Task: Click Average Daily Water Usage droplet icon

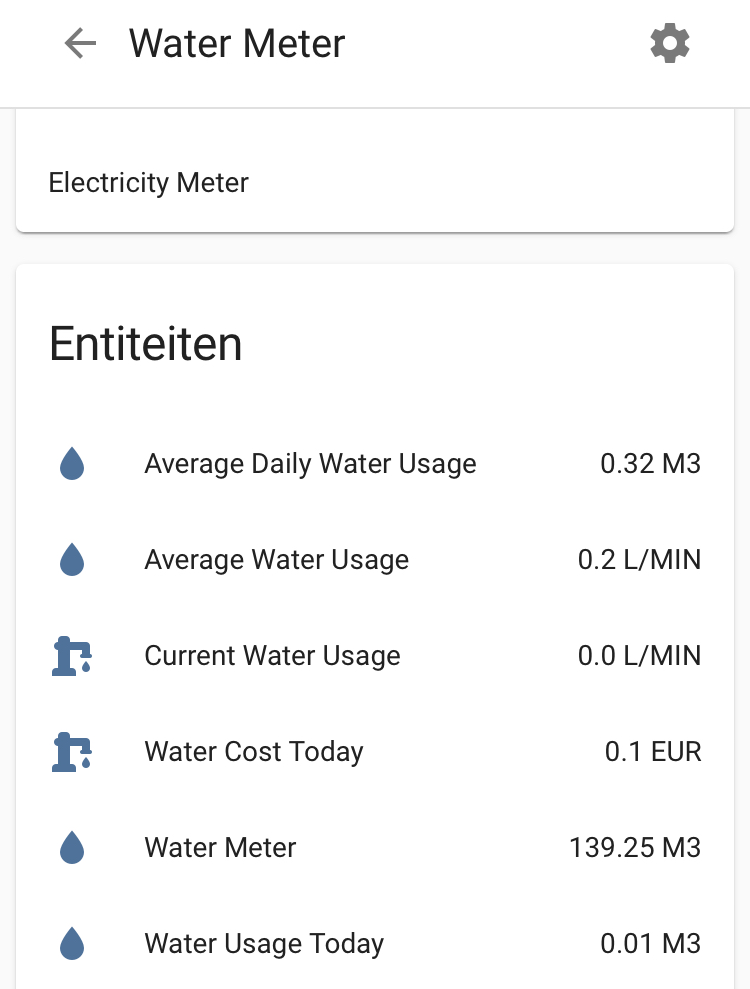Action: tap(72, 464)
